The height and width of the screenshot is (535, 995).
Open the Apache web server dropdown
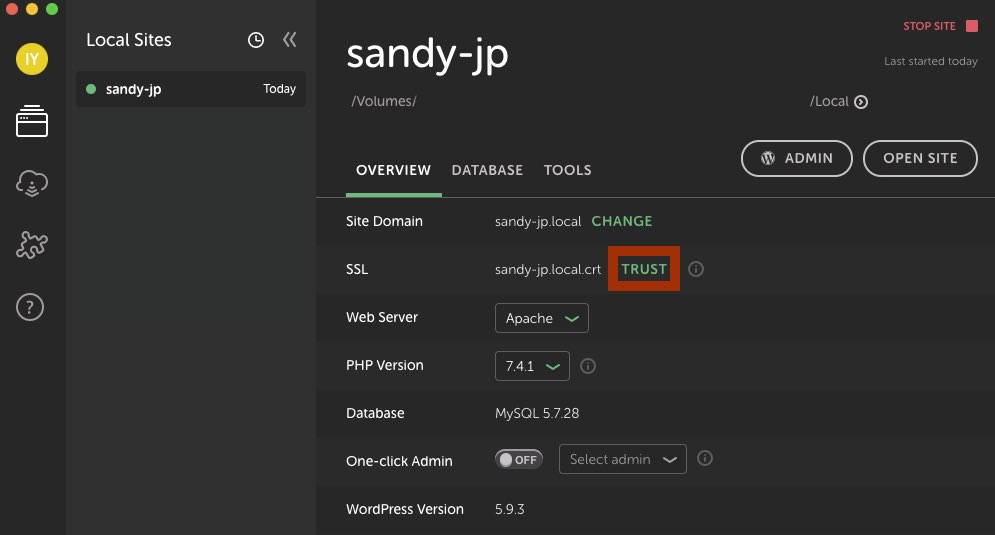pyautogui.click(x=541, y=318)
